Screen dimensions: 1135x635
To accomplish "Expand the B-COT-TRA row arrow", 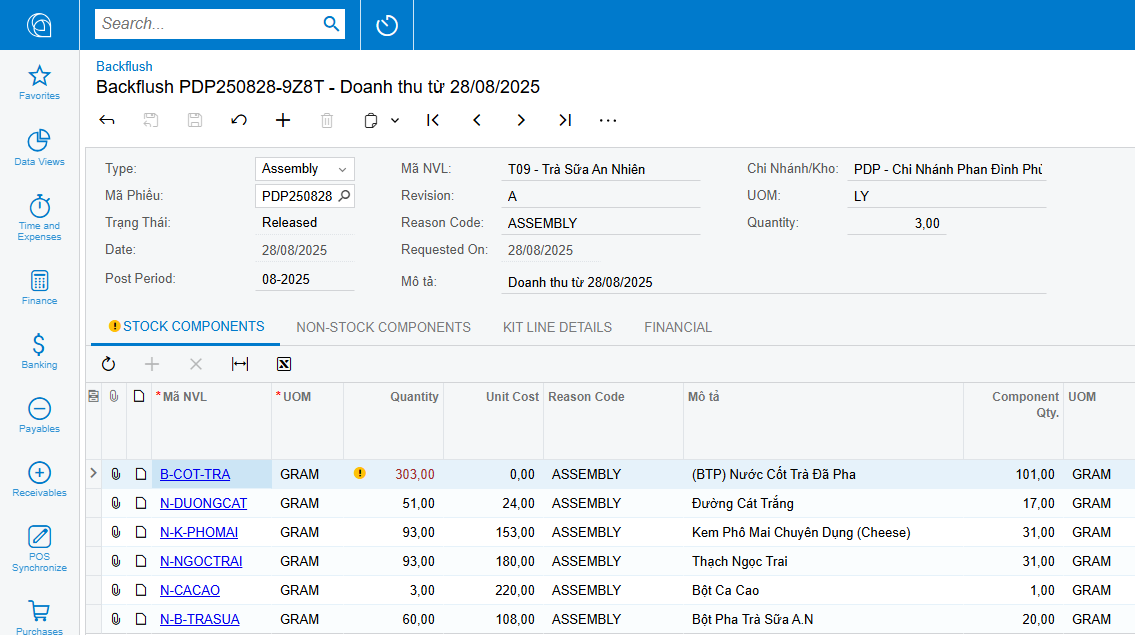I will tap(93, 473).
